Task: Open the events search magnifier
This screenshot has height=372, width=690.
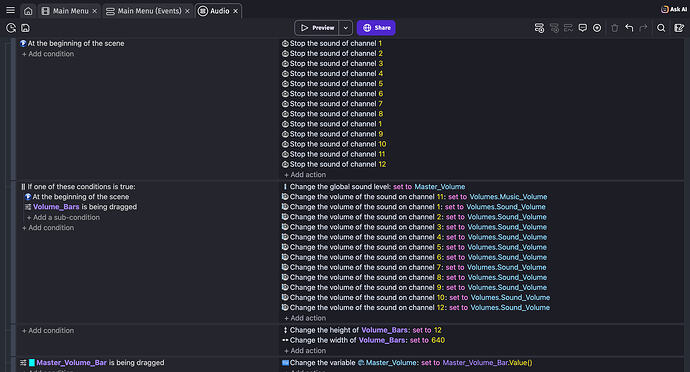Action: pyautogui.click(x=661, y=28)
